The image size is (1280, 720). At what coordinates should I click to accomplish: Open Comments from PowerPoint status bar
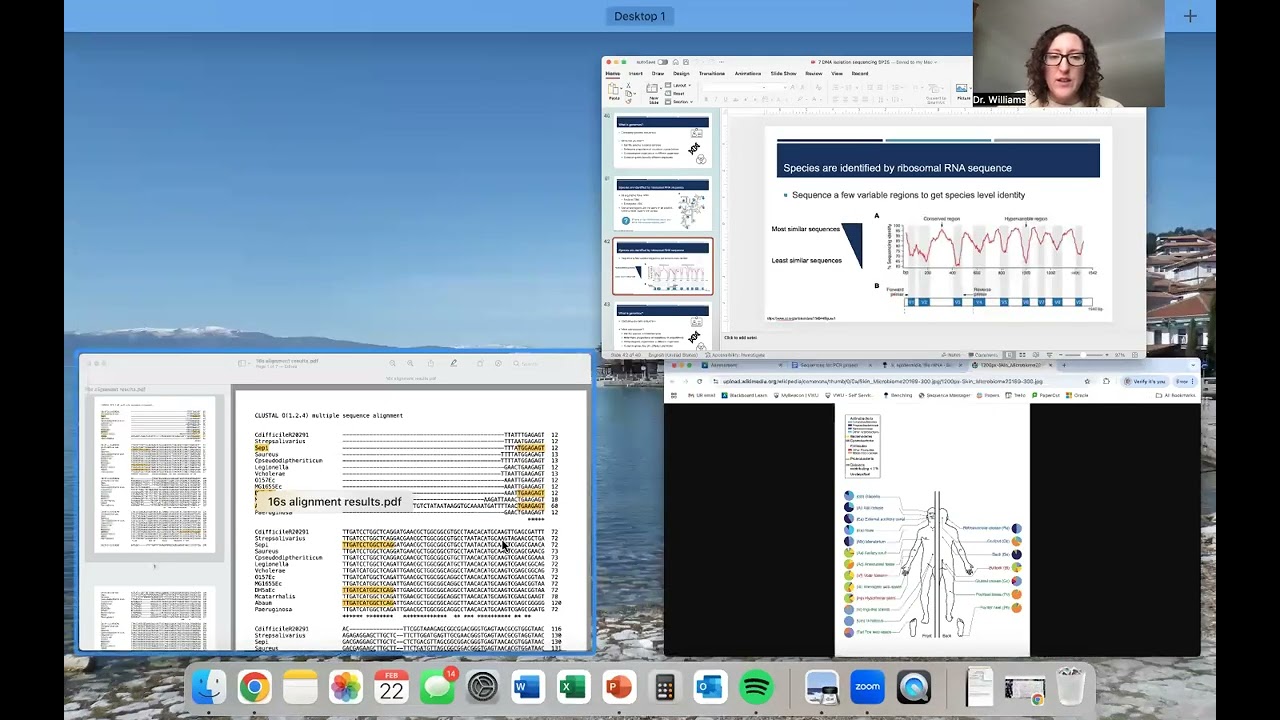pos(983,355)
